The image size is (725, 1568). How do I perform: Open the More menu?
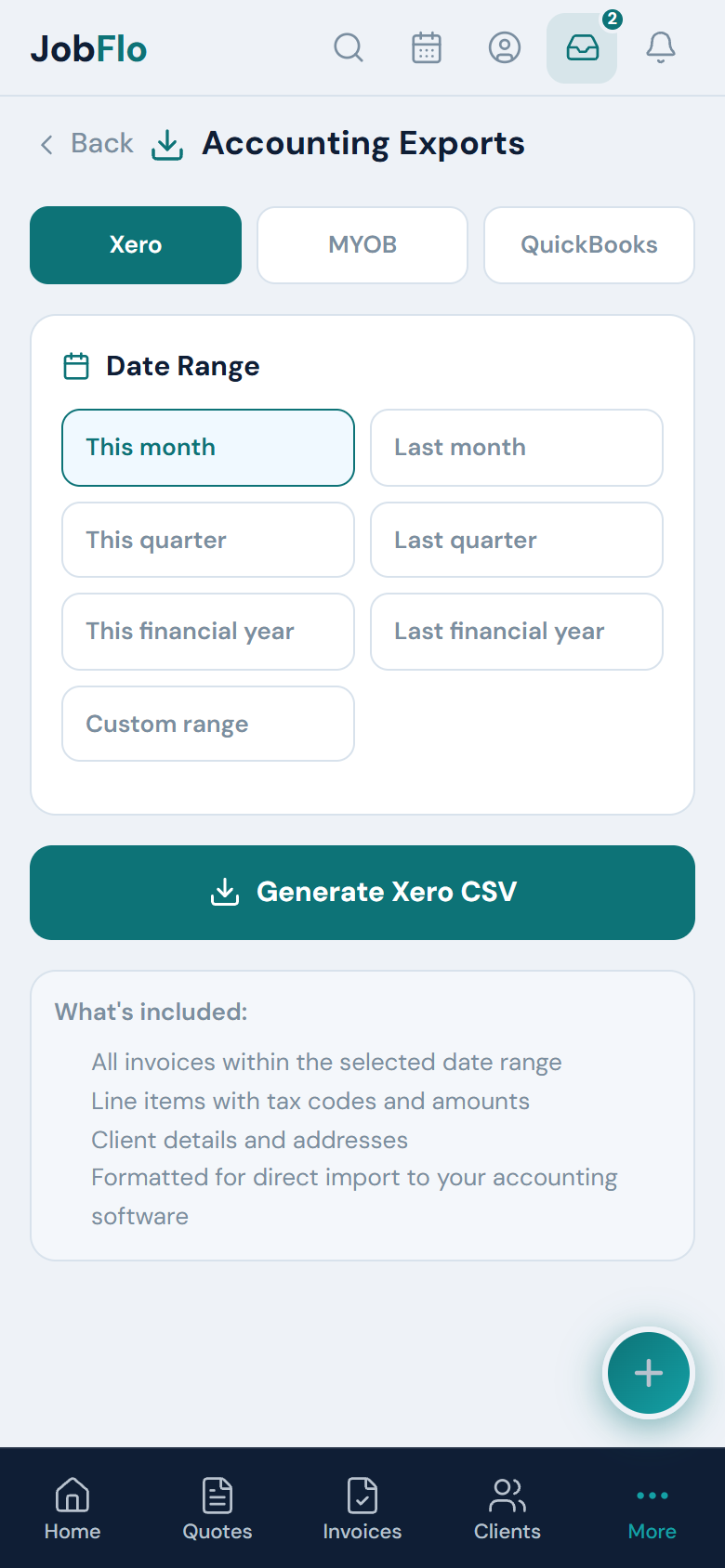point(652,1509)
